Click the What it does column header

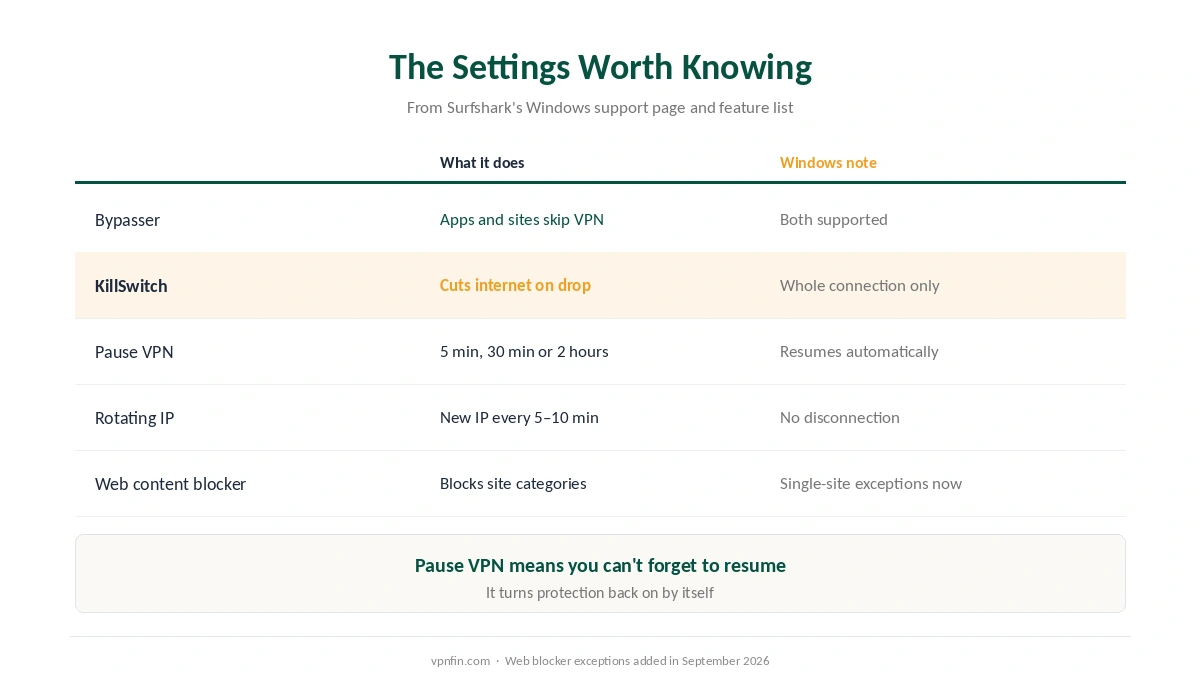click(482, 163)
